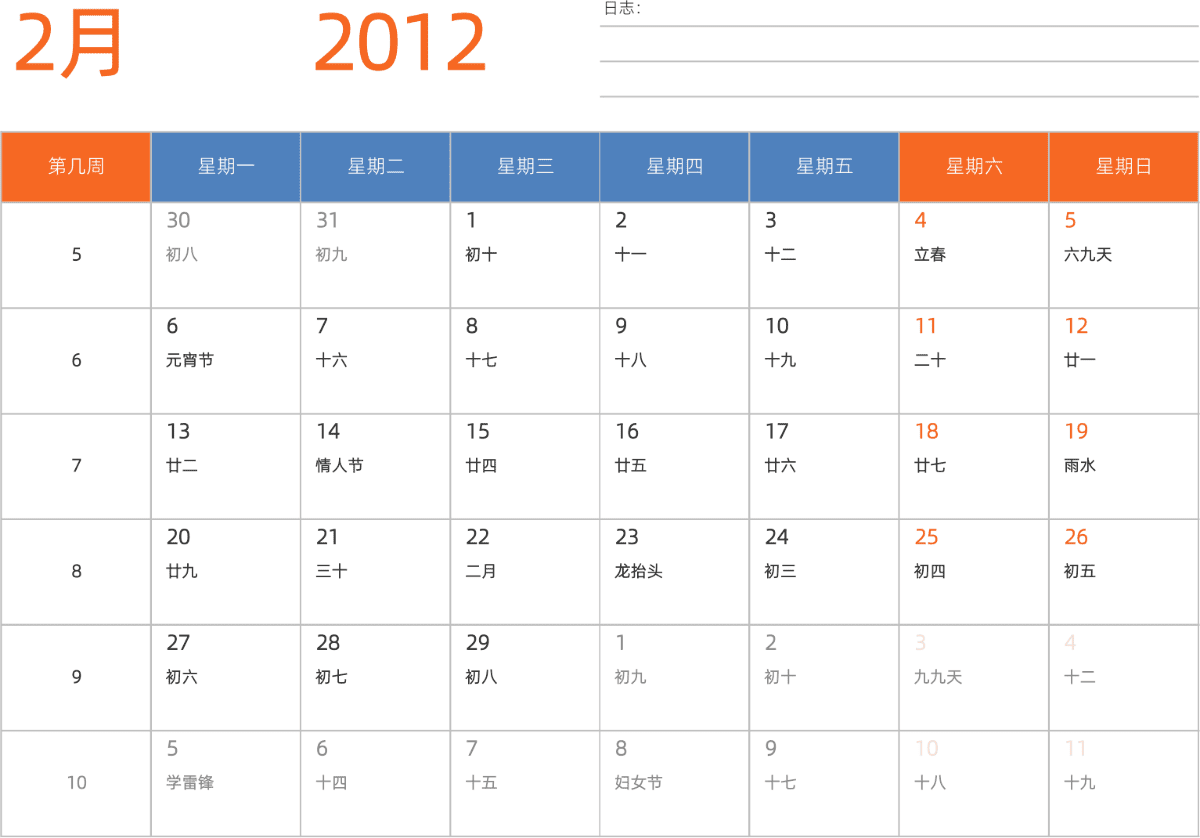1200x838 pixels.
Task: Select date number 24
Action: tap(777, 538)
